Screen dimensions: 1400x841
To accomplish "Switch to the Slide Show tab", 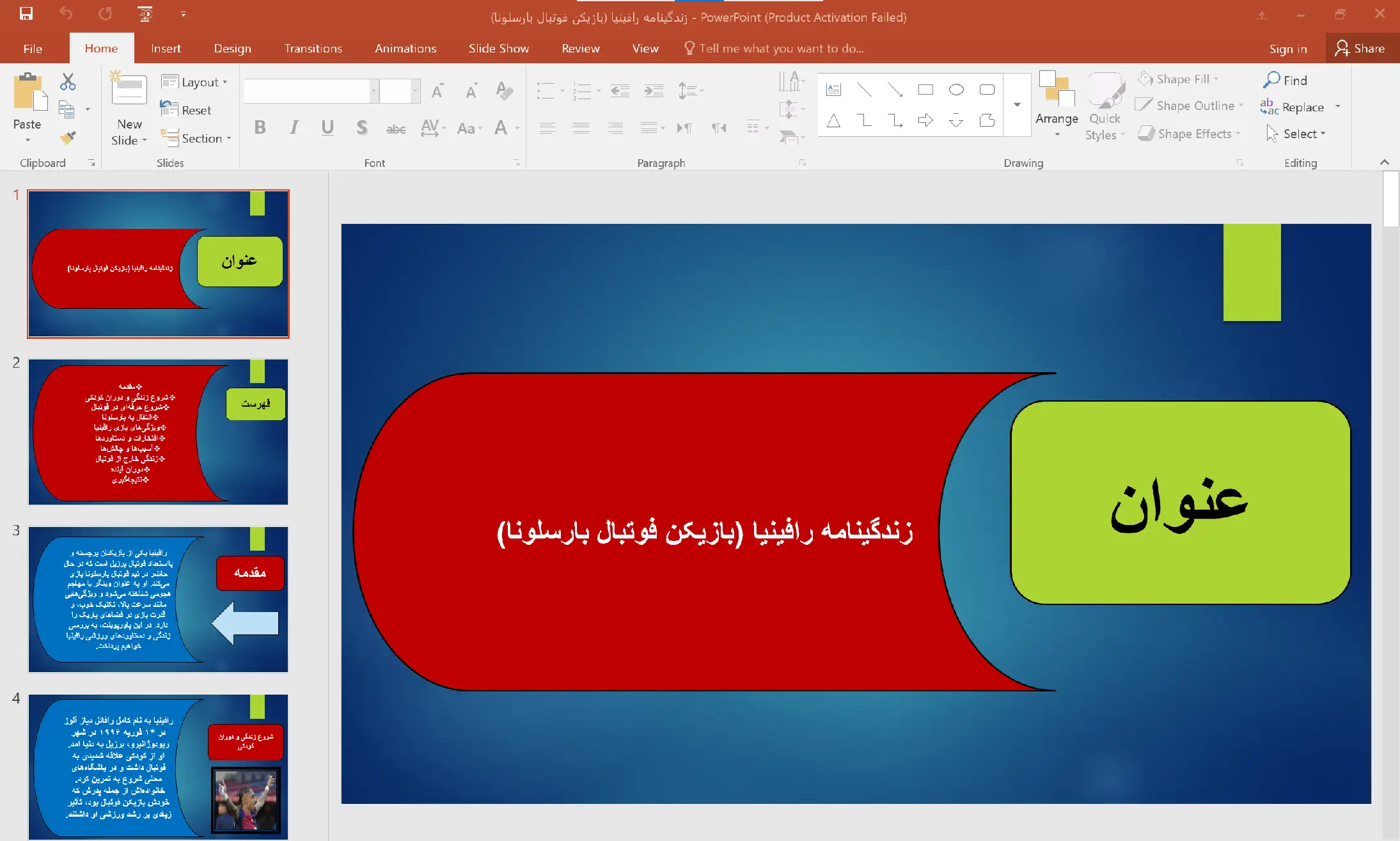I will 498,49.
